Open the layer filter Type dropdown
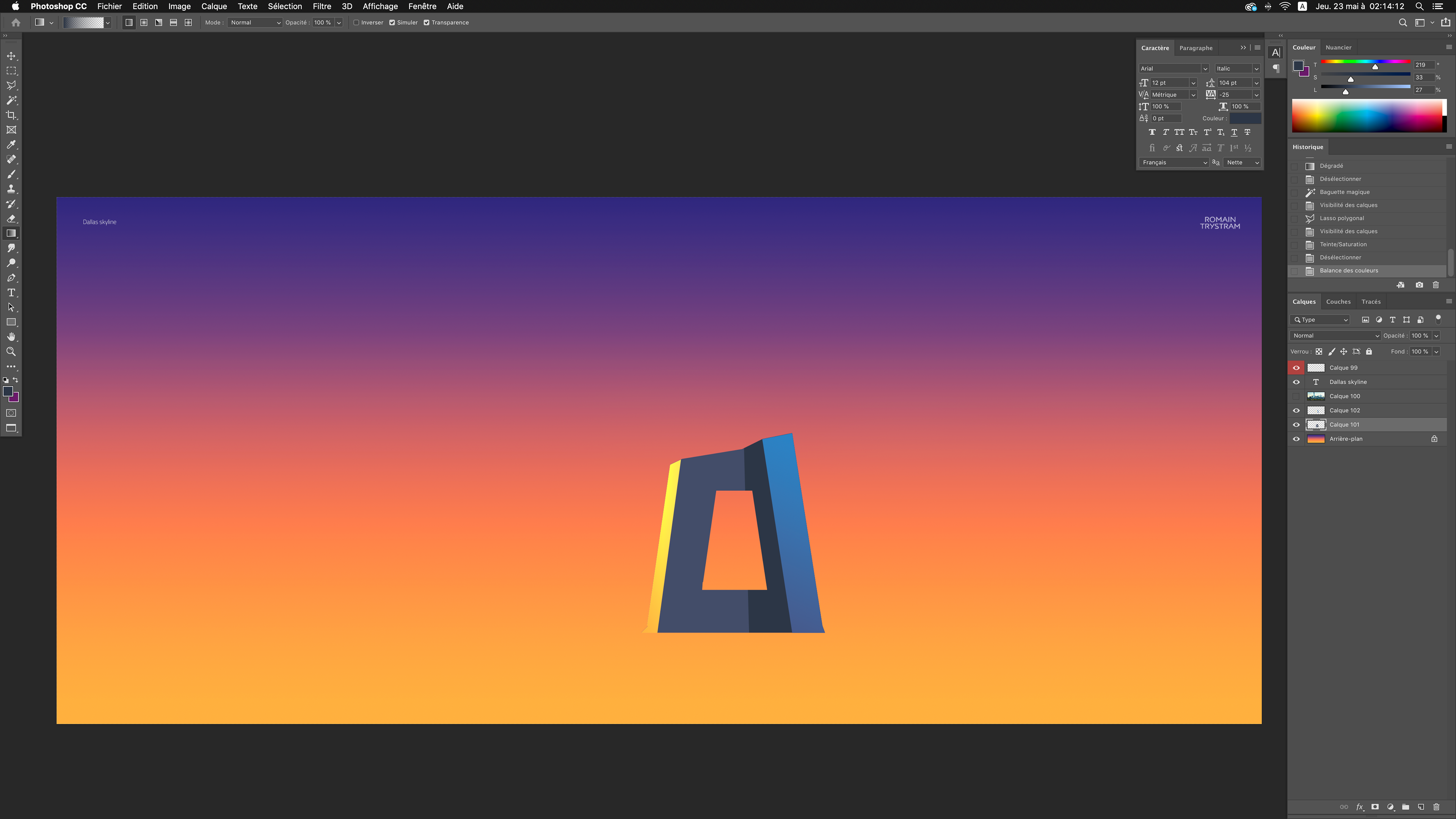This screenshot has height=819, width=1456. (x=1320, y=320)
